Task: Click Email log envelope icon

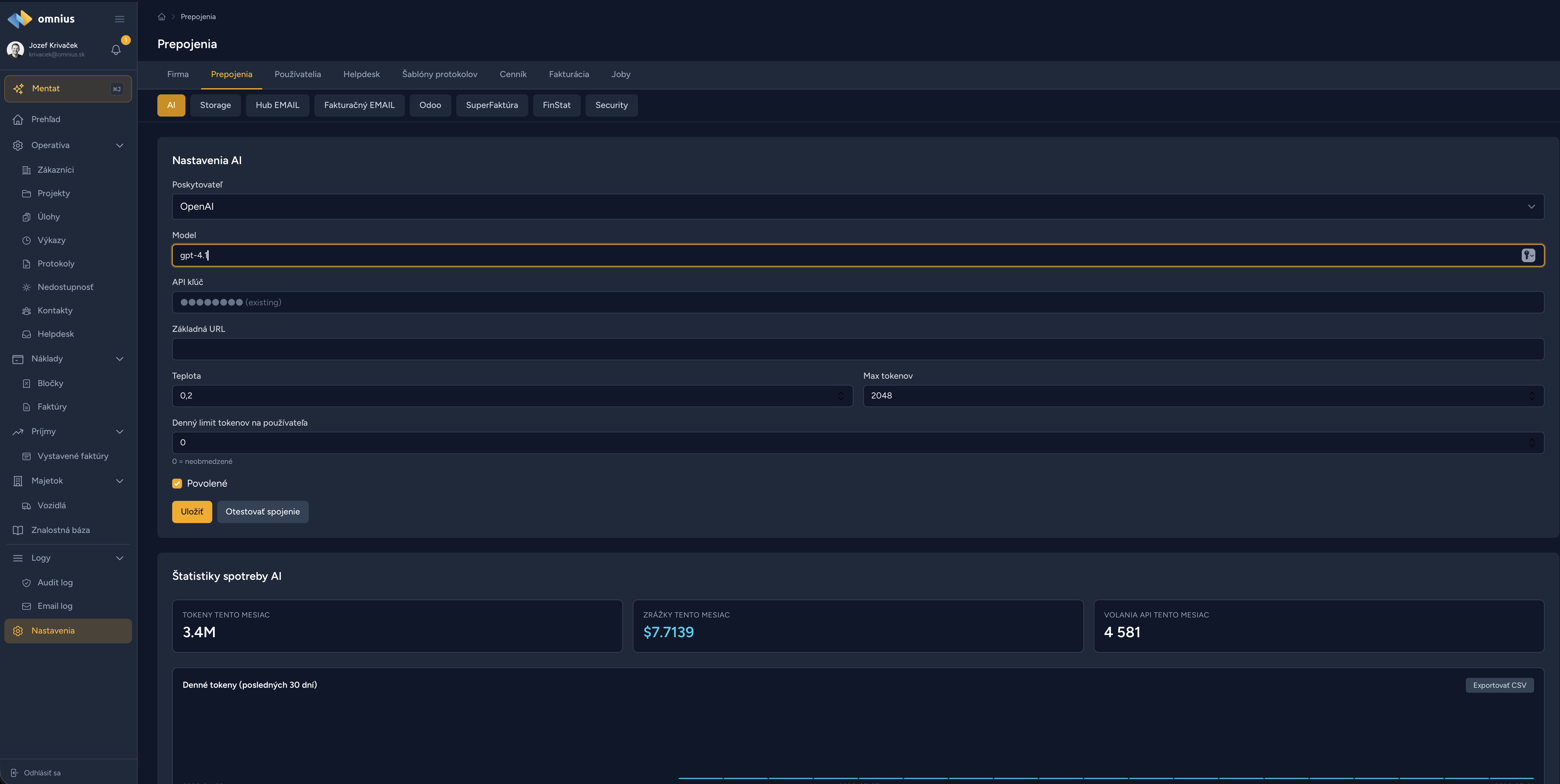Action: coord(26,606)
